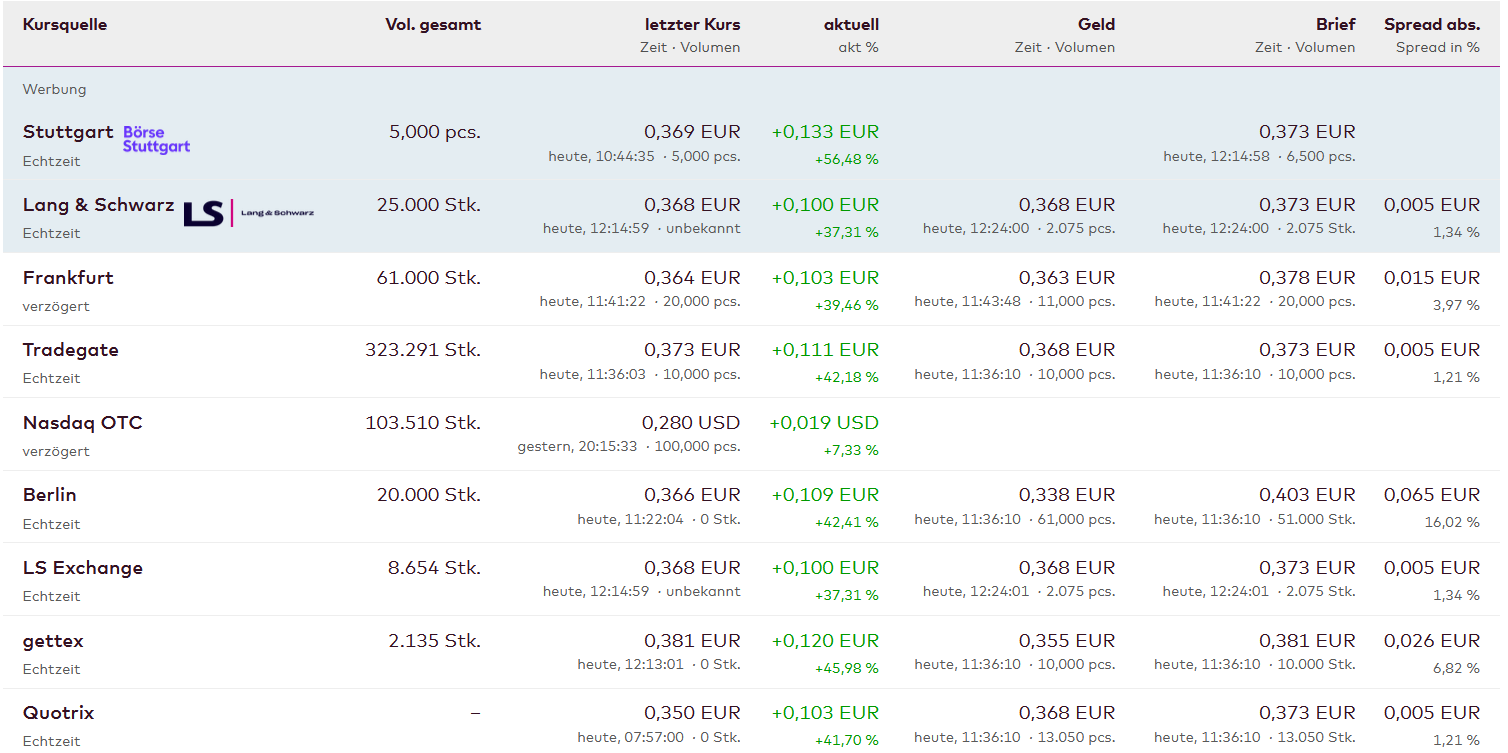The image size is (1508, 753).
Task: Click Tradegate change +0,111 EUR
Action: coord(825,350)
